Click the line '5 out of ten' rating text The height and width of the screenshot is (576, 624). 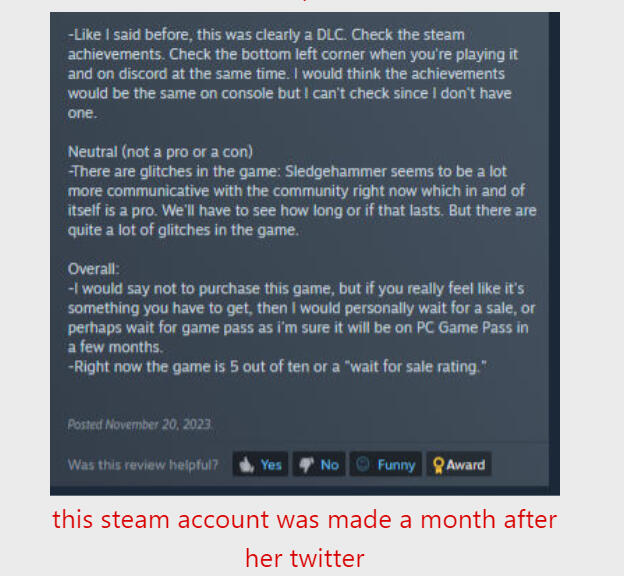(277, 367)
